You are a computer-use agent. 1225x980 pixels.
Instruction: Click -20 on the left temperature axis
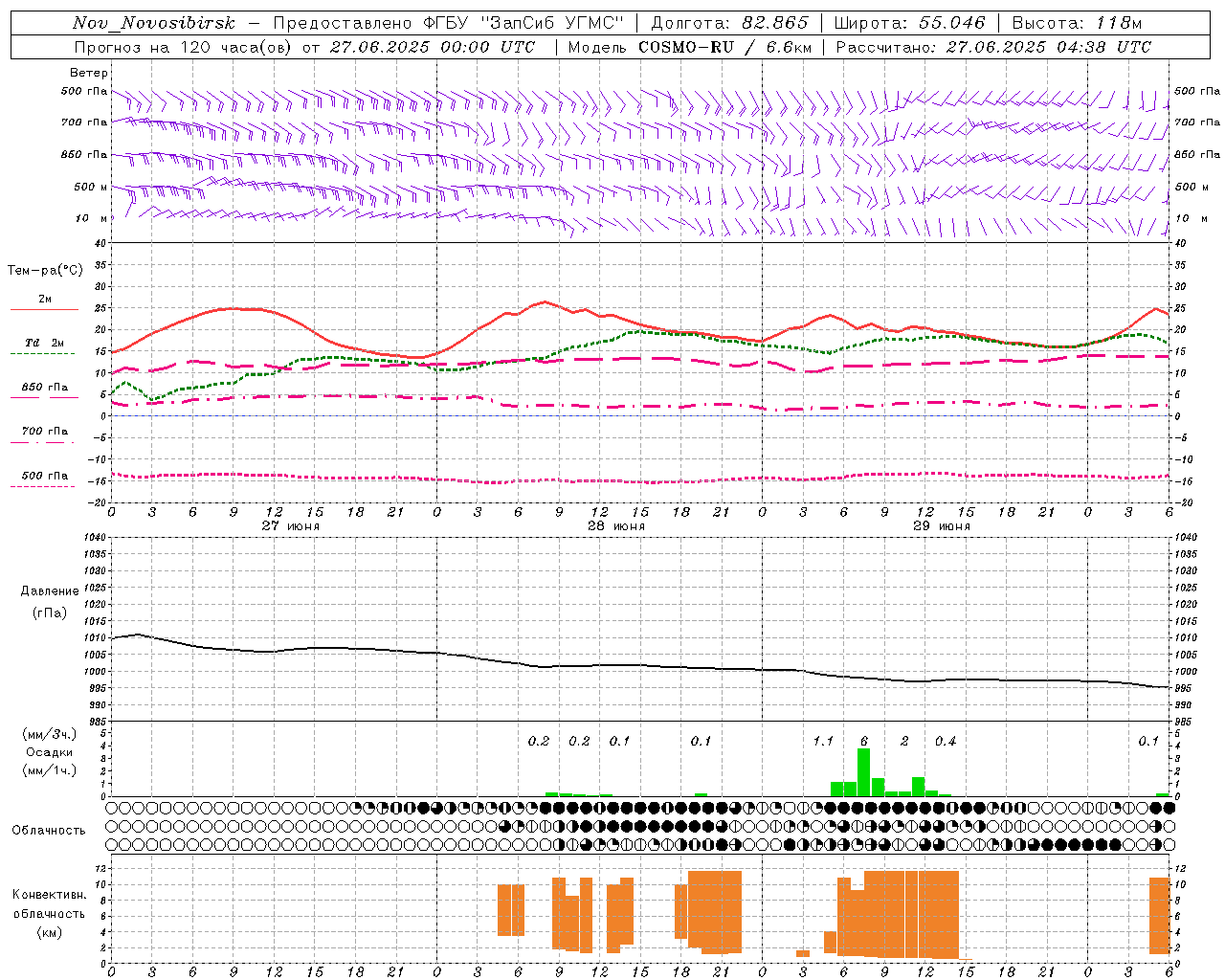click(x=99, y=502)
